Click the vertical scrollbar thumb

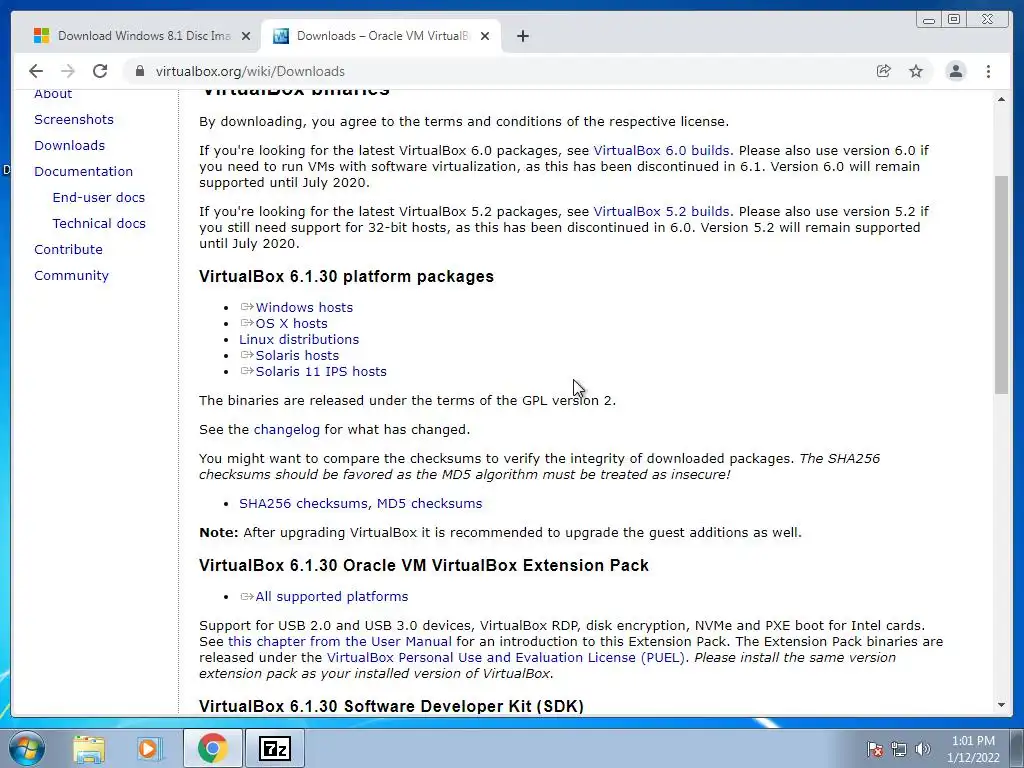(x=1001, y=285)
